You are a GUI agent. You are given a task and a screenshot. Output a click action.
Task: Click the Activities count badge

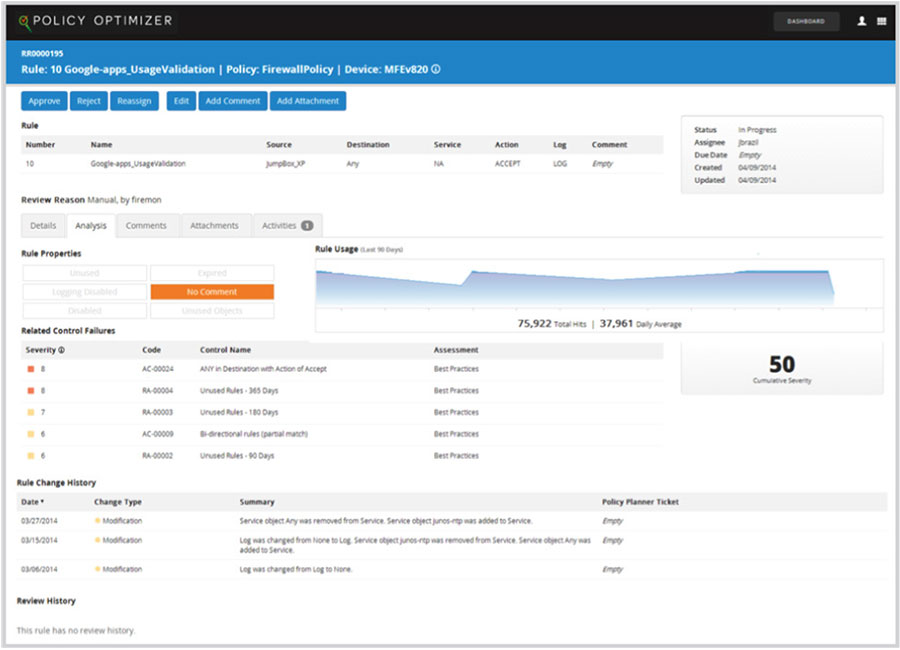(x=307, y=226)
